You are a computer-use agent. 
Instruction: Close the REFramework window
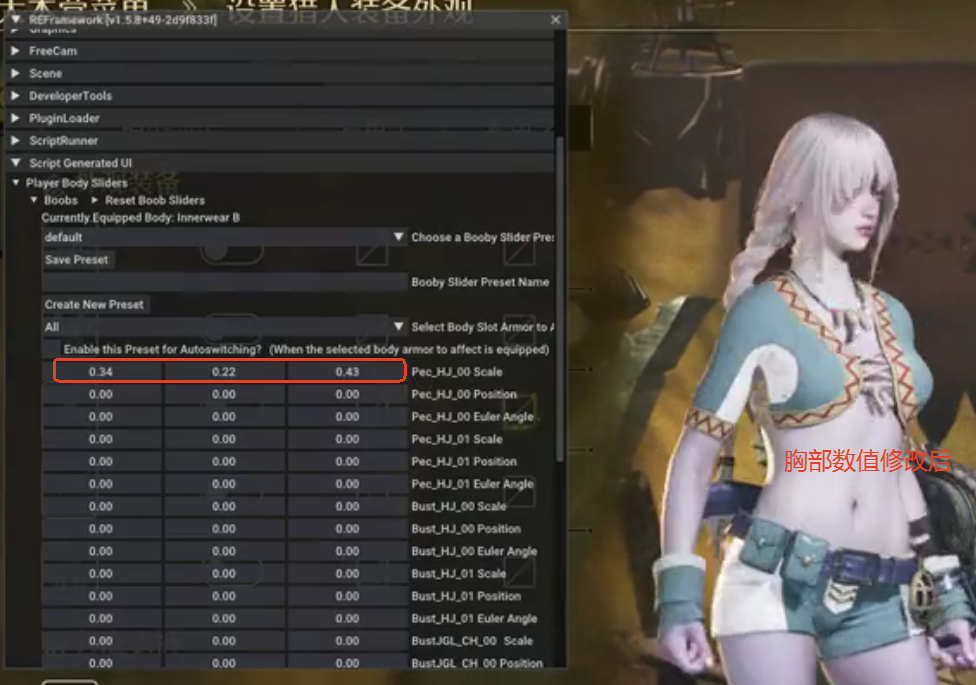coord(556,20)
